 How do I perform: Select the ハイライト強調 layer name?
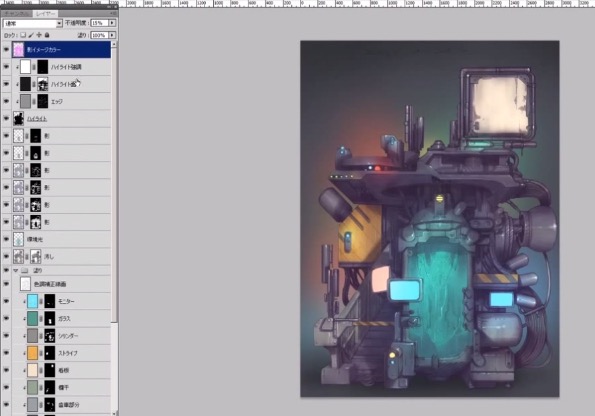[66, 67]
